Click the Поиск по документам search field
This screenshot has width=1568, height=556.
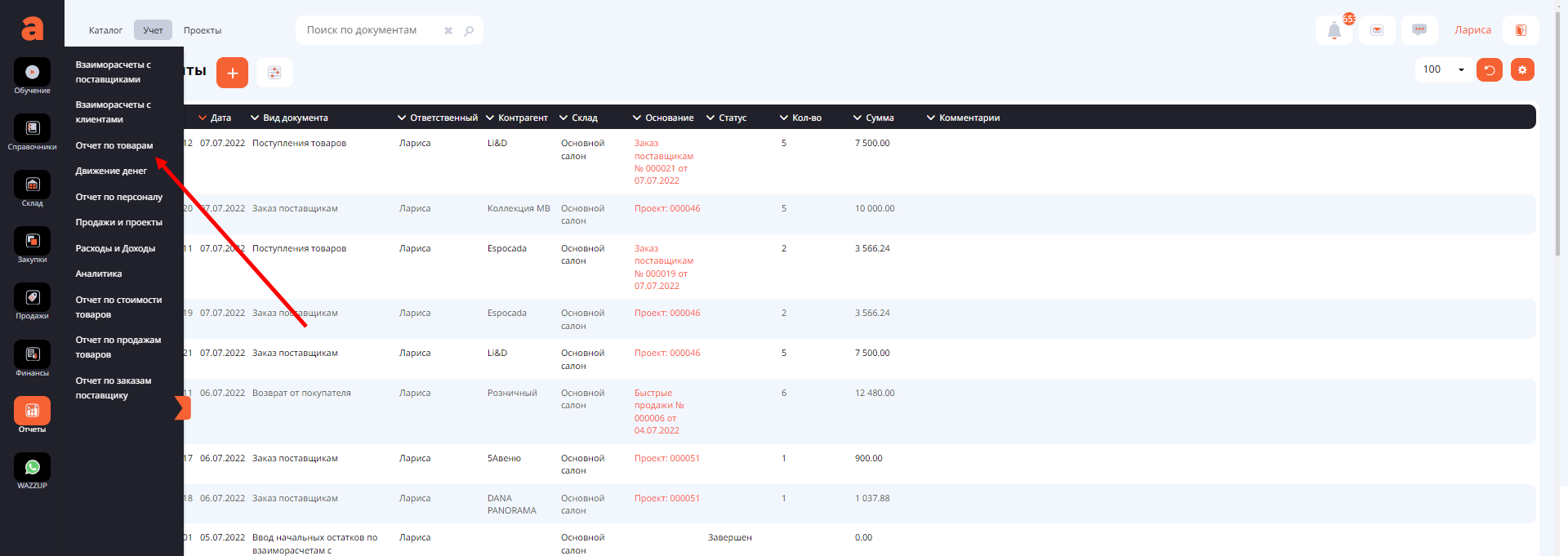372,30
